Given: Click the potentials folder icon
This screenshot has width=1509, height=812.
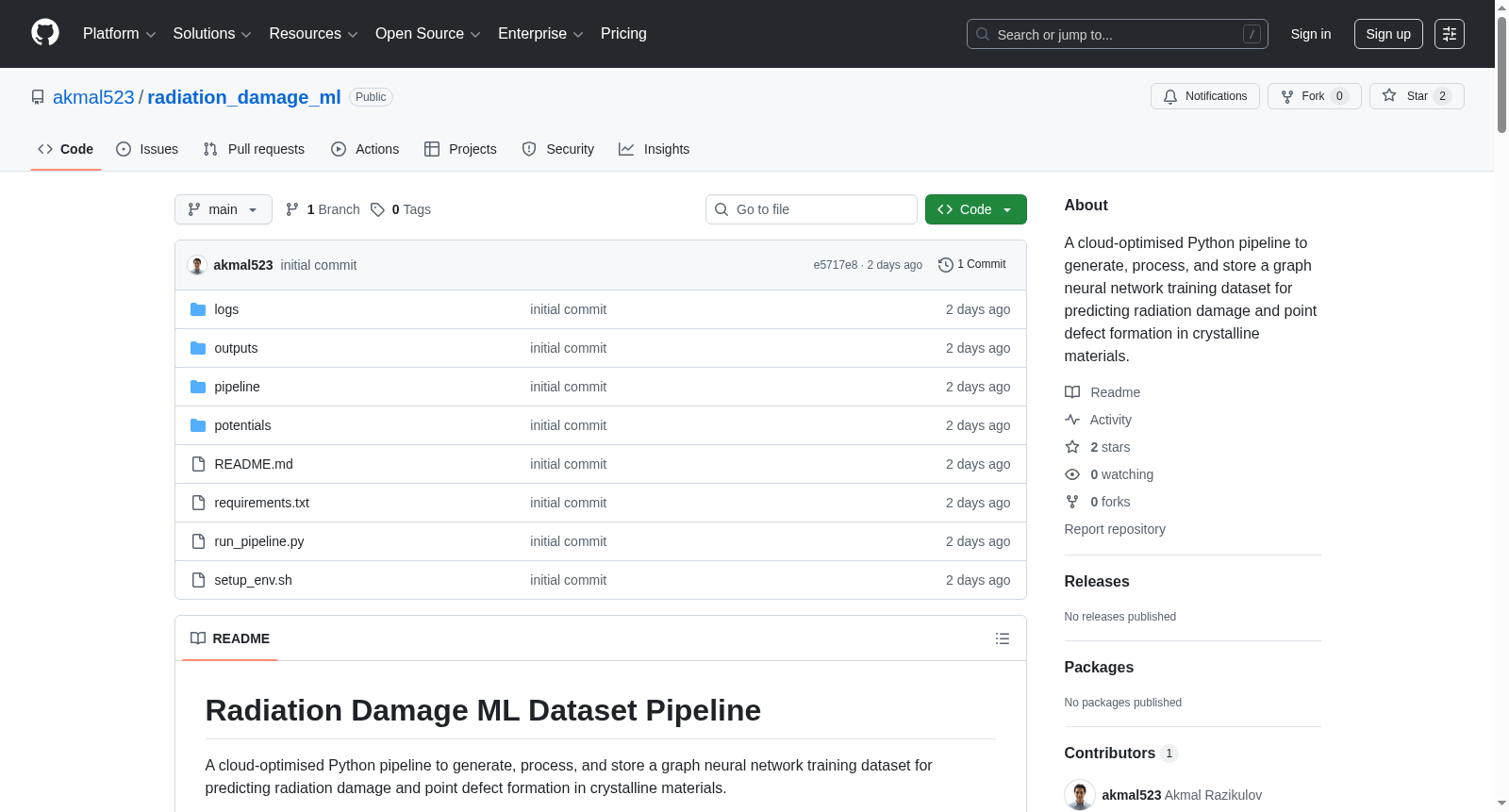Looking at the screenshot, I should coord(198,425).
